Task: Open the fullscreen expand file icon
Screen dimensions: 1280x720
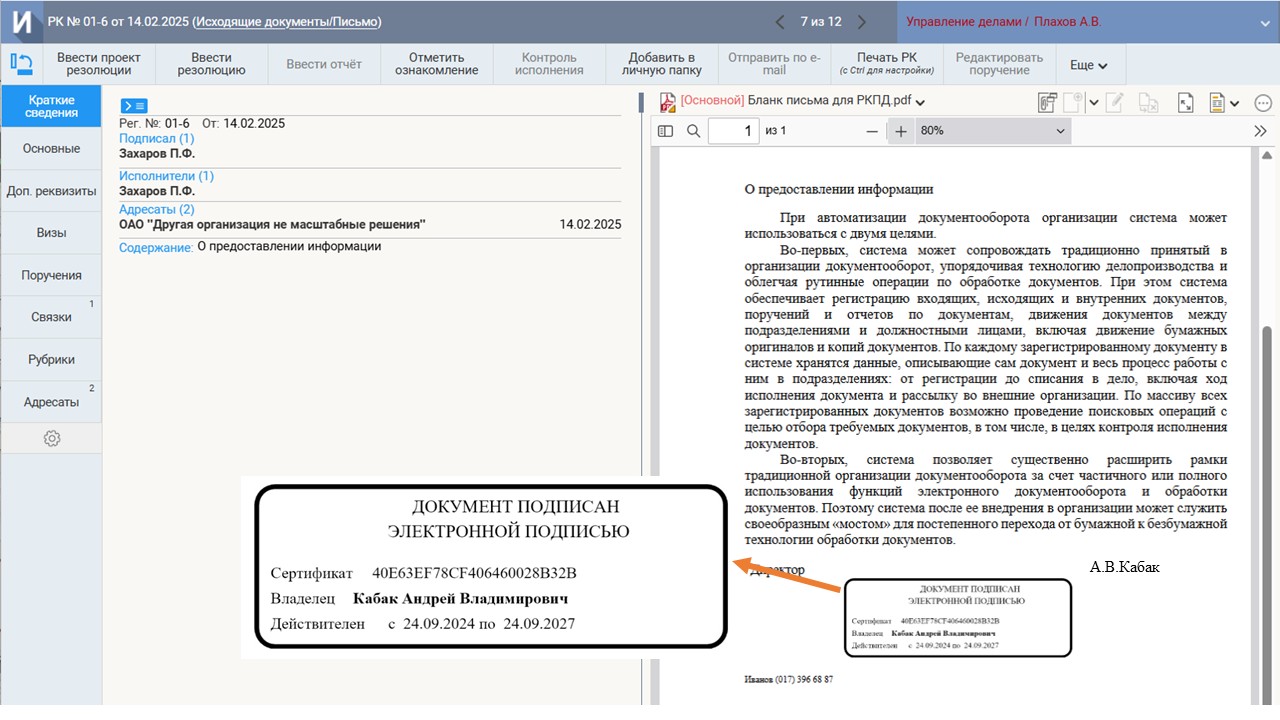Action: [x=1186, y=102]
